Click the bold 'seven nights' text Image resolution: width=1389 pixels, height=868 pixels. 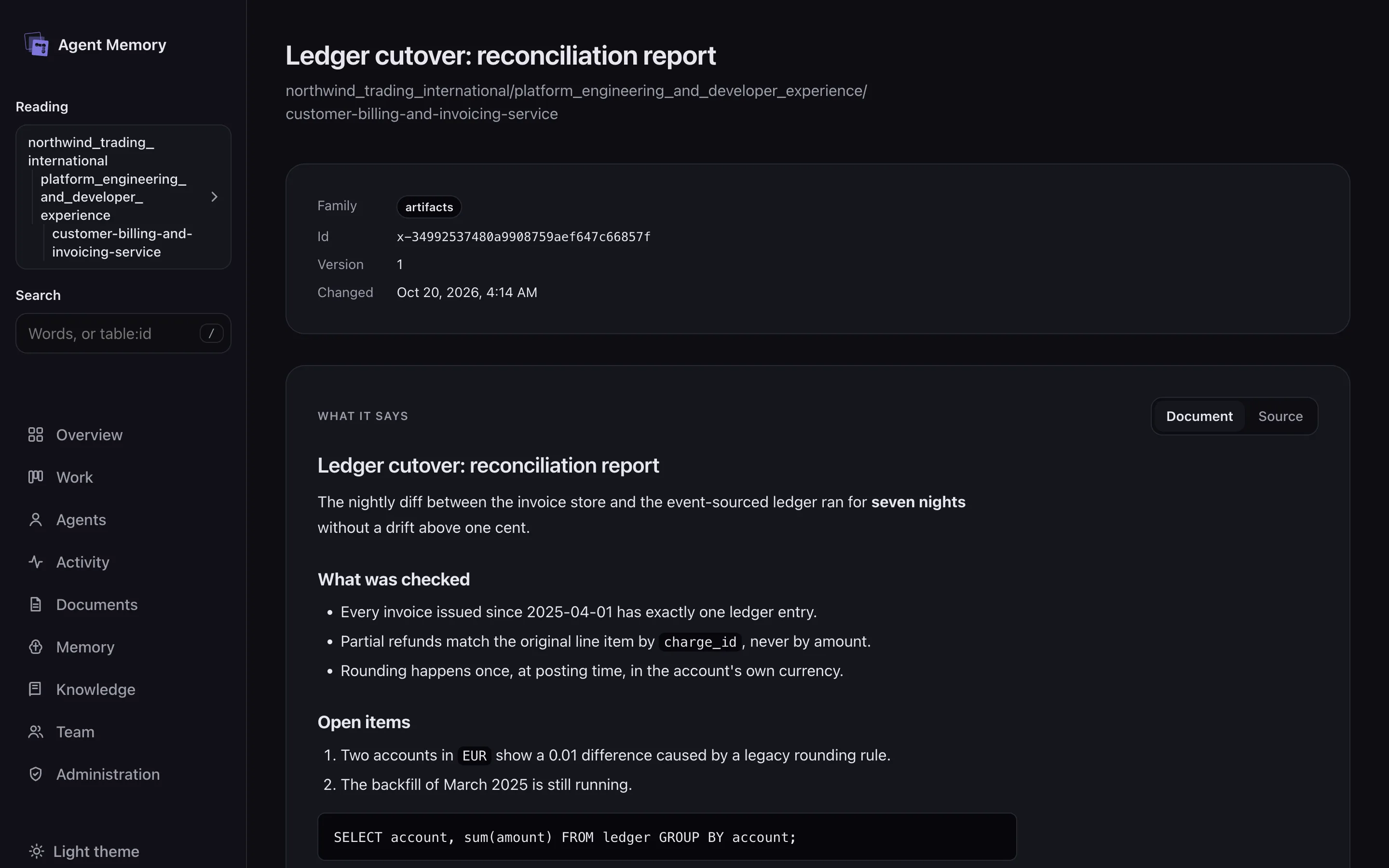click(x=918, y=502)
